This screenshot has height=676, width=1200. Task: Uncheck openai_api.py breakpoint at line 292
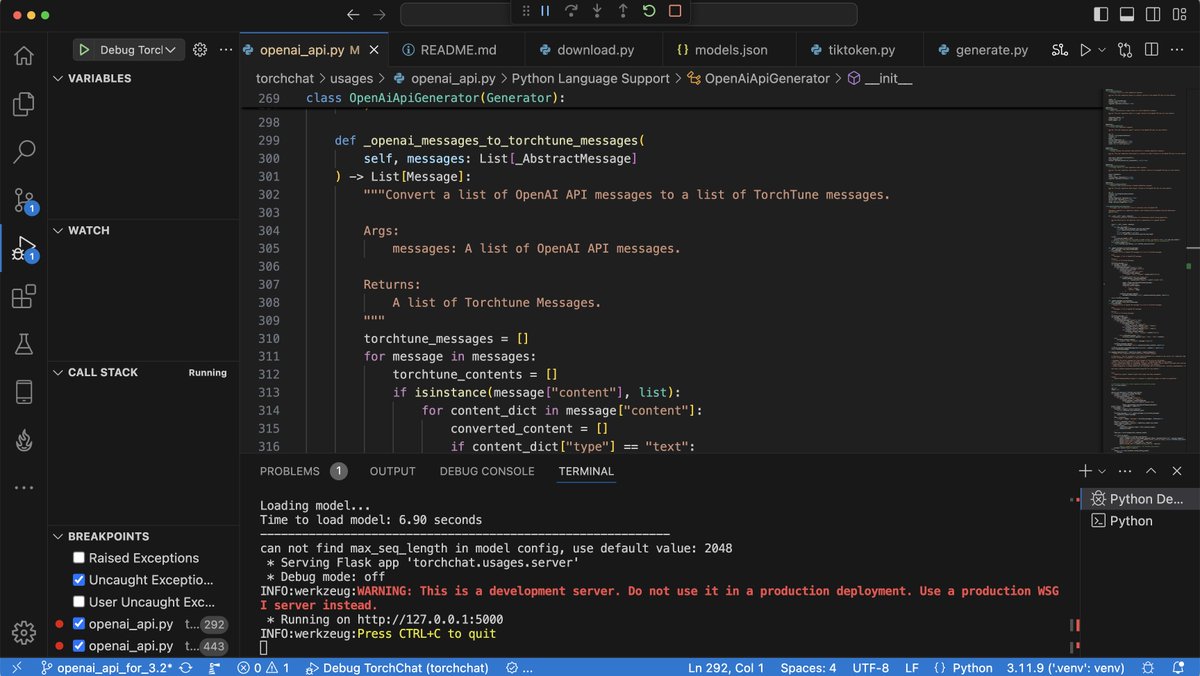tap(79, 624)
